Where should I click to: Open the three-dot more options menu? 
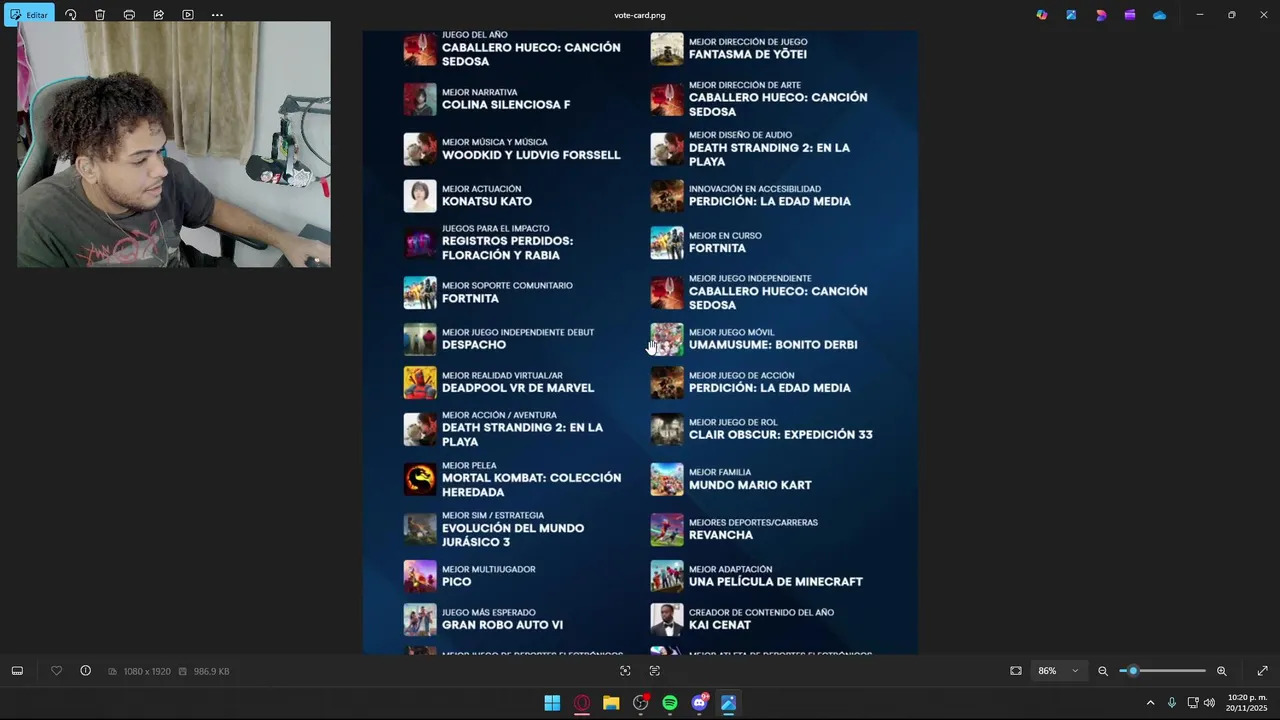[217, 15]
